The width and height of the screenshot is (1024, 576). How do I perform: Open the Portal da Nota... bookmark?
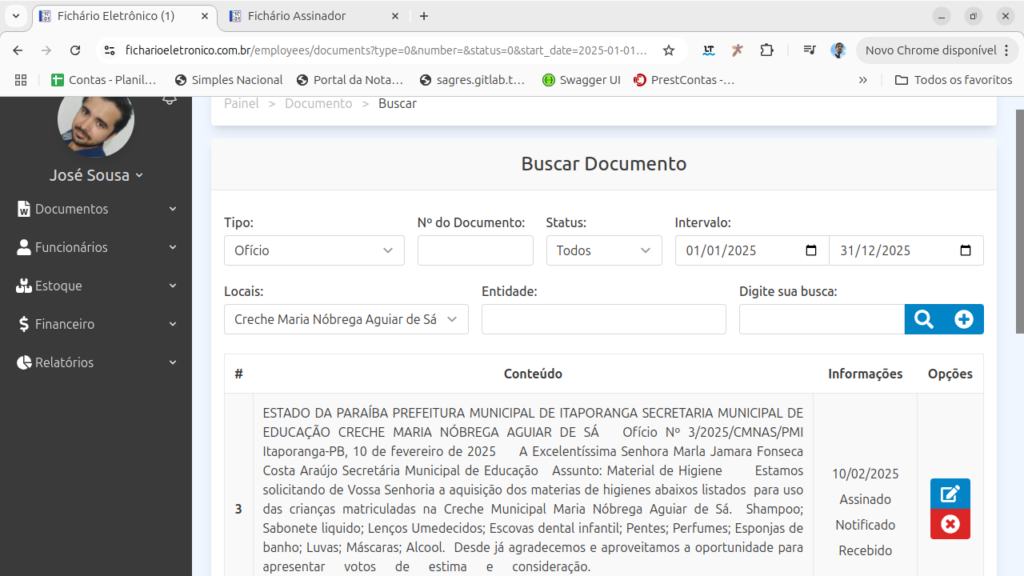(x=350, y=80)
